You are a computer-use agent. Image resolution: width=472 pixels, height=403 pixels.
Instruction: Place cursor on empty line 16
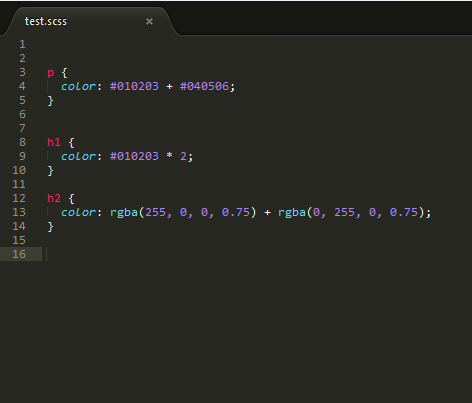(x=257, y=254)
